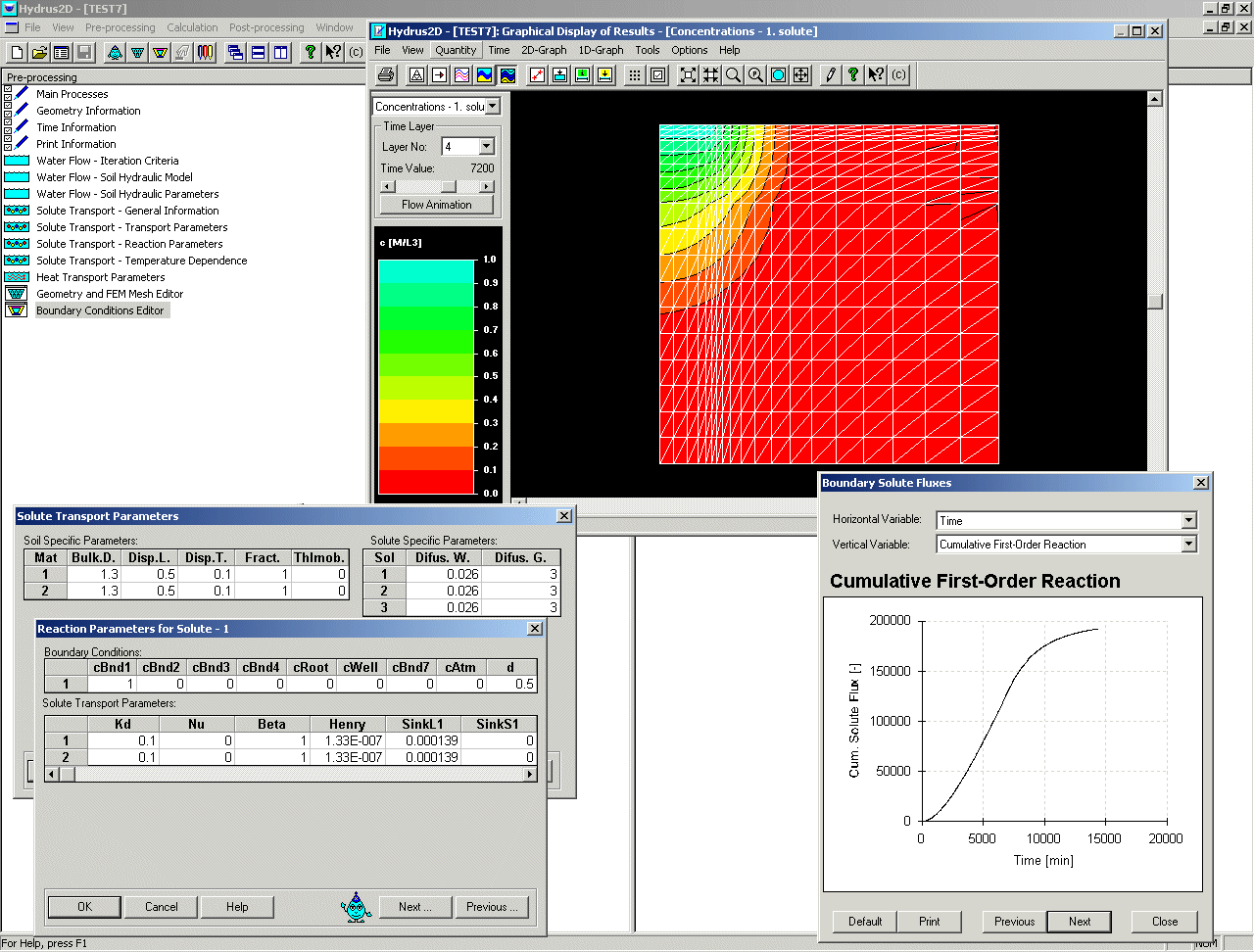1254x952 pixels.
Task: Open the 2D-Graph menu
Action: click(x=544, y=50)
